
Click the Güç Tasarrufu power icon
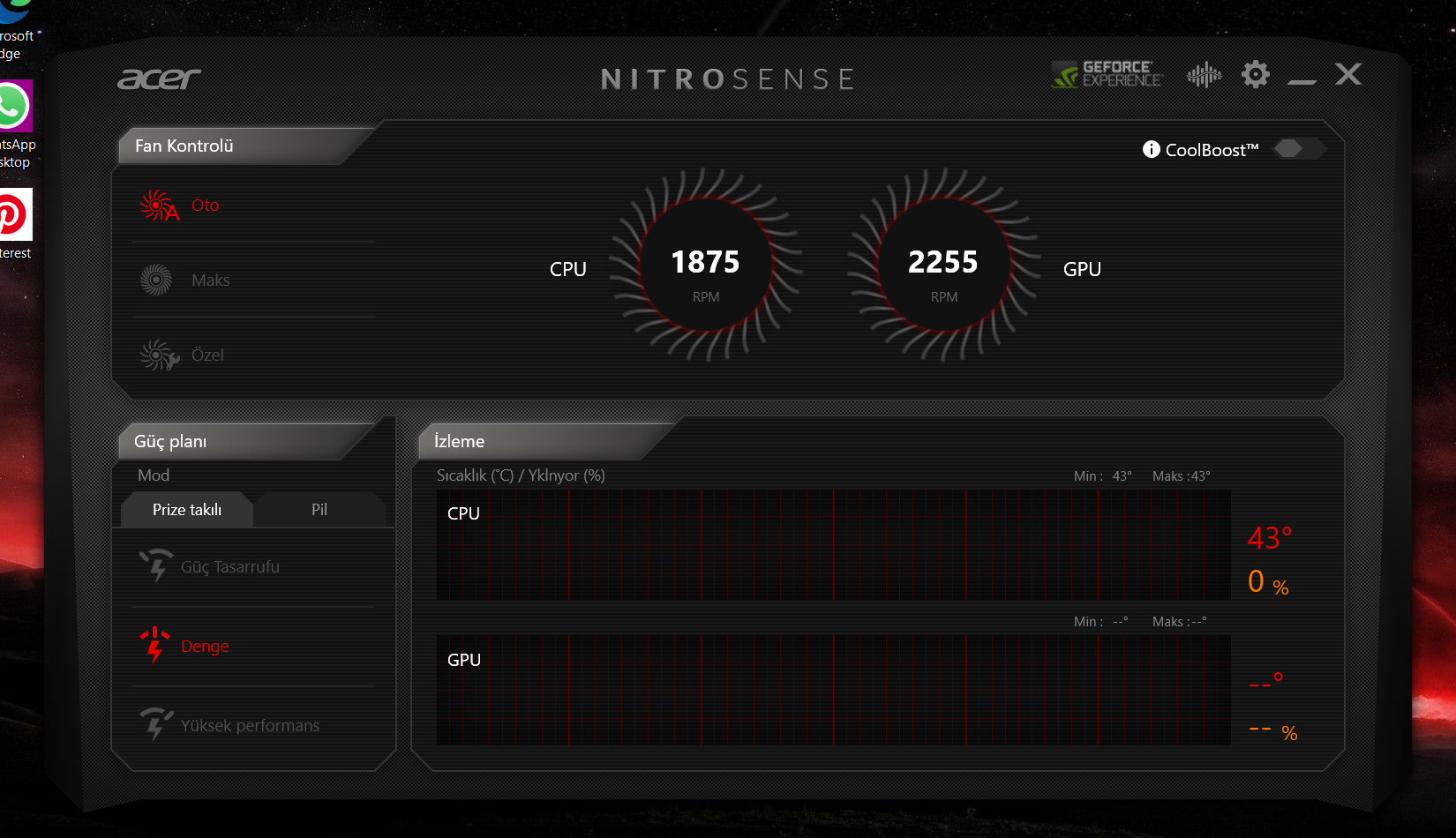click(156, 566)
